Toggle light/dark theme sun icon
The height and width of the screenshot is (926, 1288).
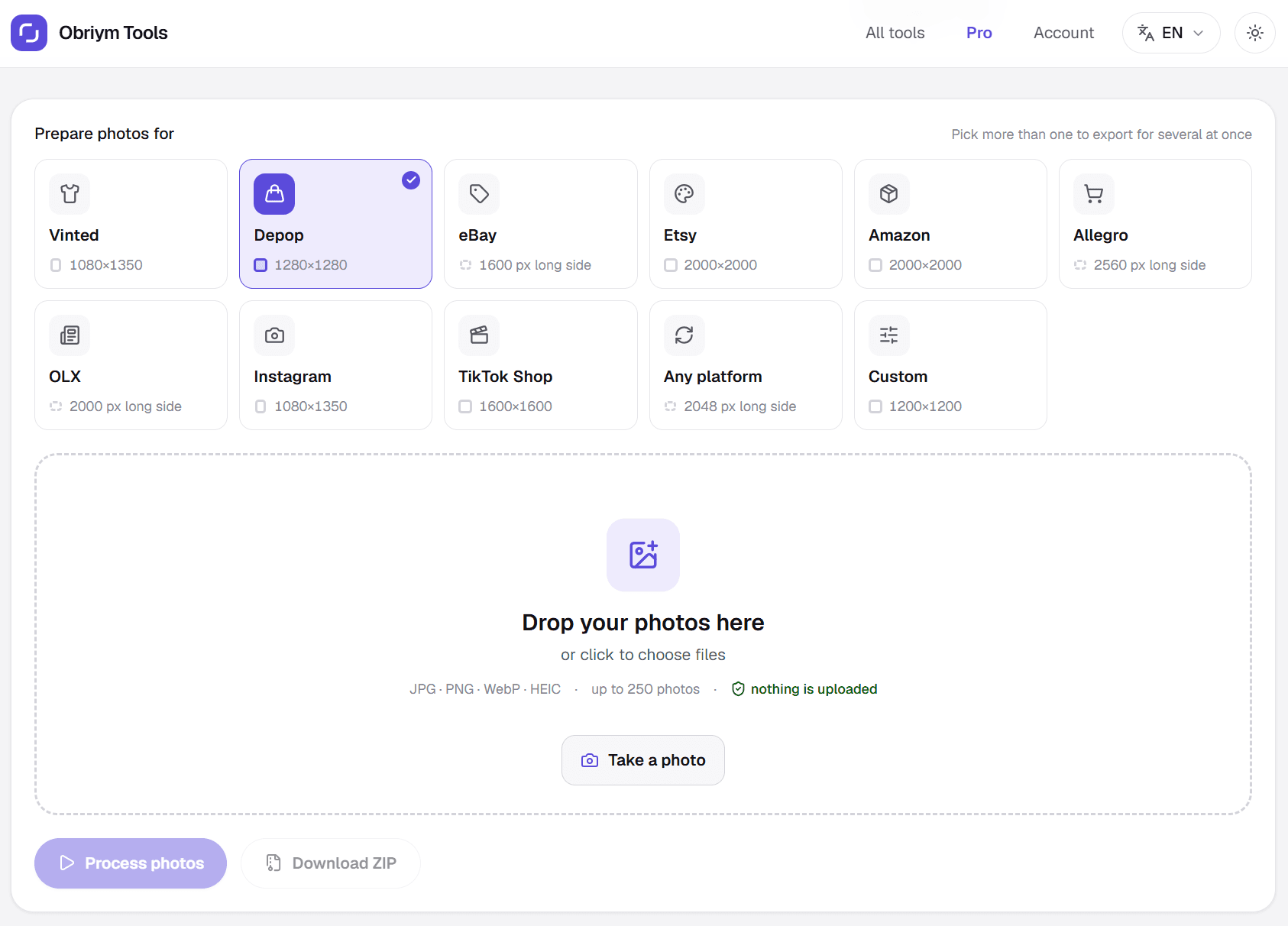[x=1255, y=33]
